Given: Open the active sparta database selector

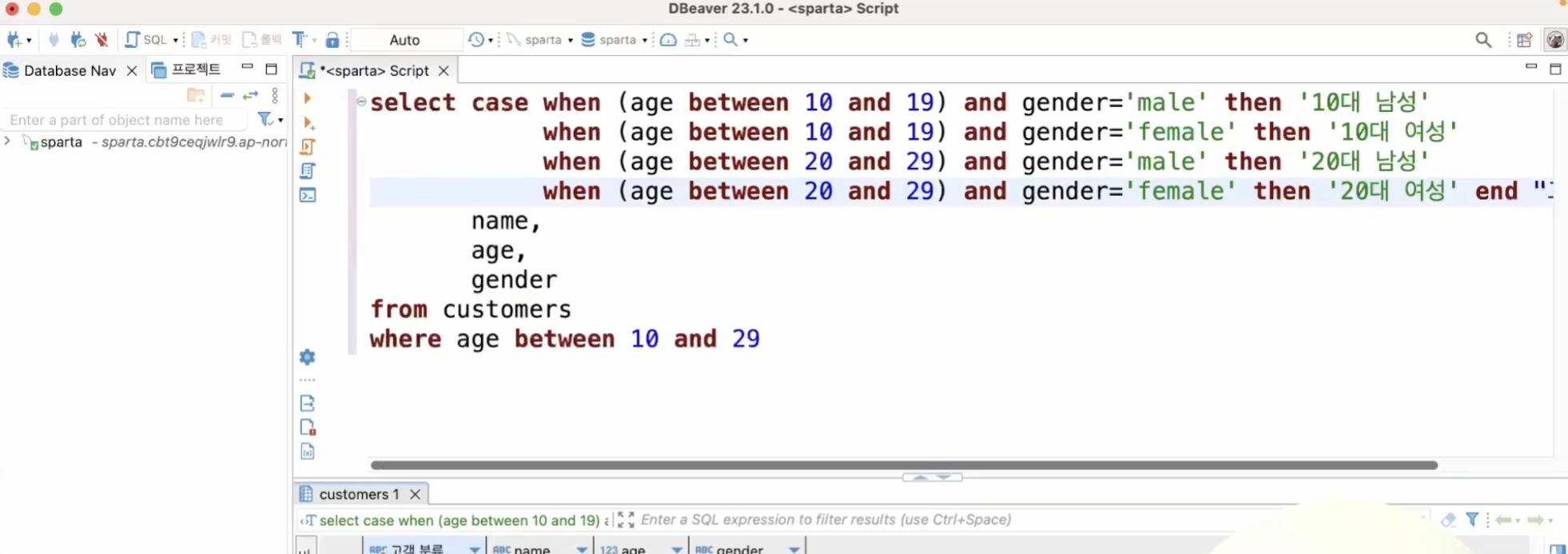Looking at the screenshot, I should click(x=614, y=39).
